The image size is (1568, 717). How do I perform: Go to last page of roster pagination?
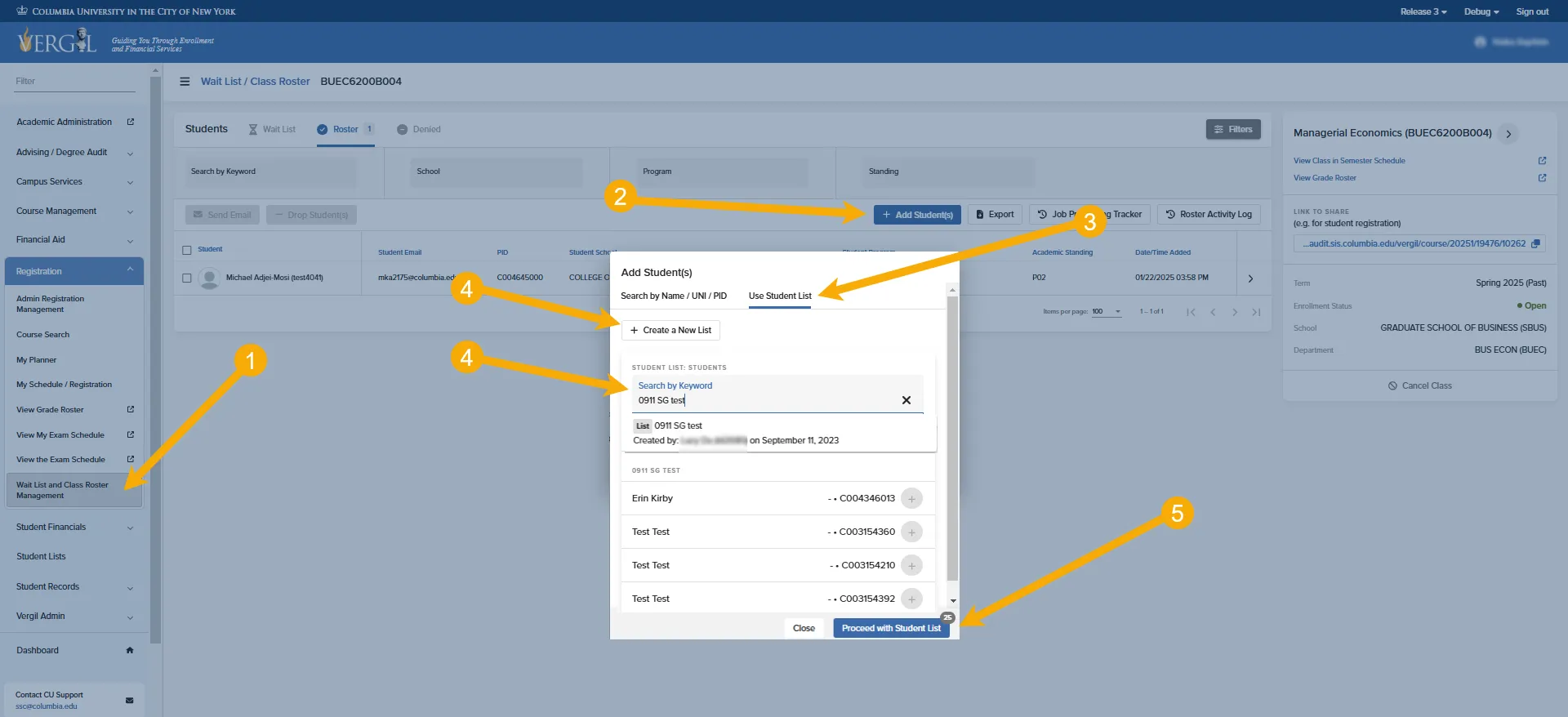1256,312
